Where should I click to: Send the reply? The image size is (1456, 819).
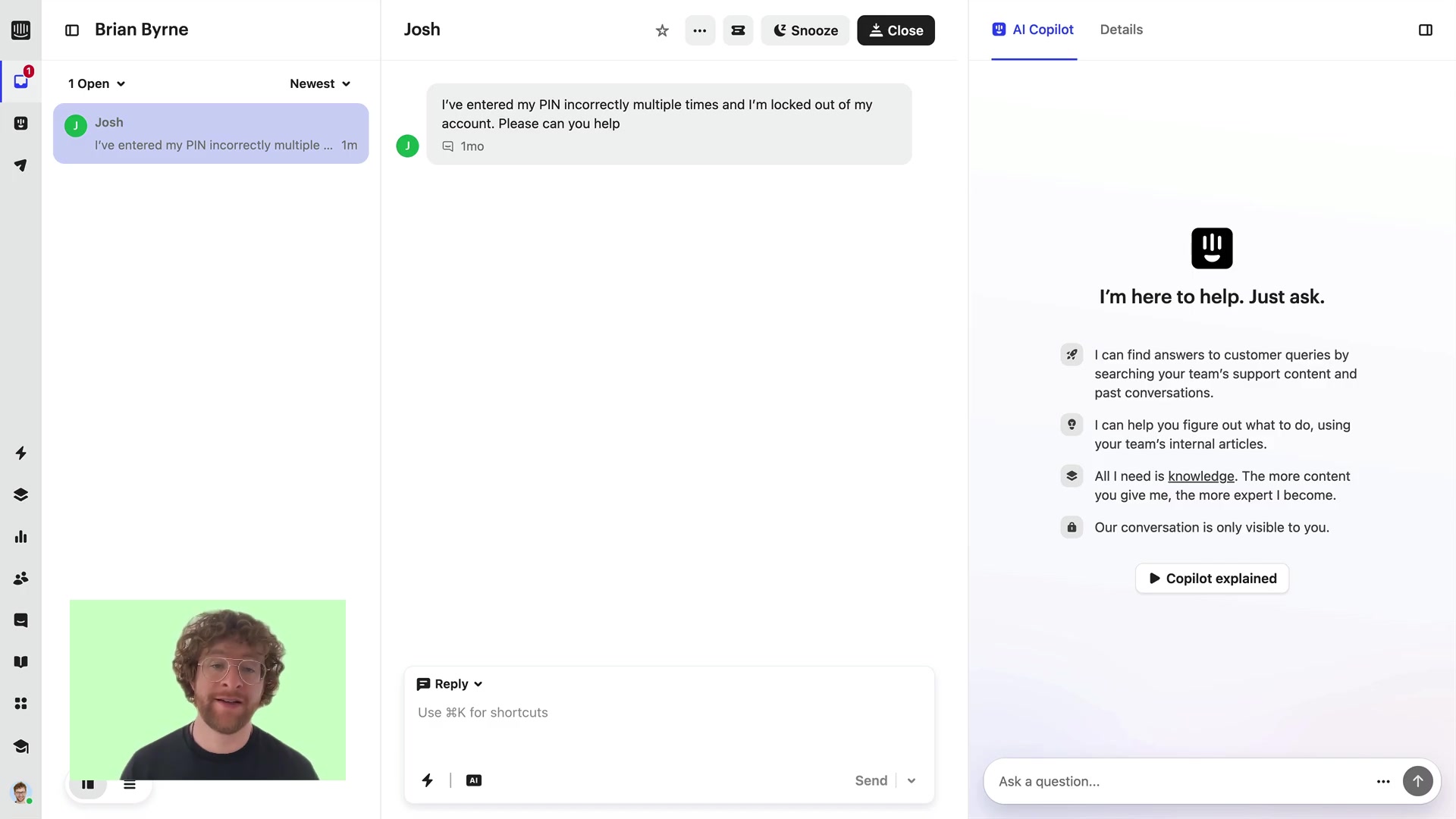(x=871, y=780)
